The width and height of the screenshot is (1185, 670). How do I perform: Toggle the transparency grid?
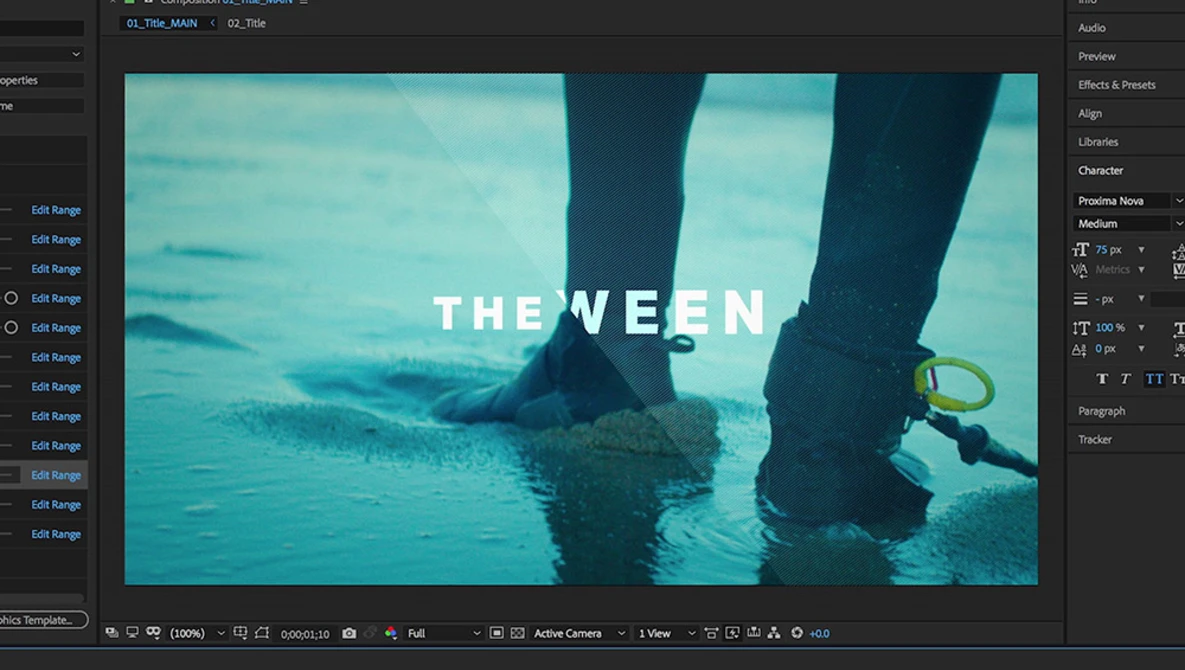tap(518, 633)
